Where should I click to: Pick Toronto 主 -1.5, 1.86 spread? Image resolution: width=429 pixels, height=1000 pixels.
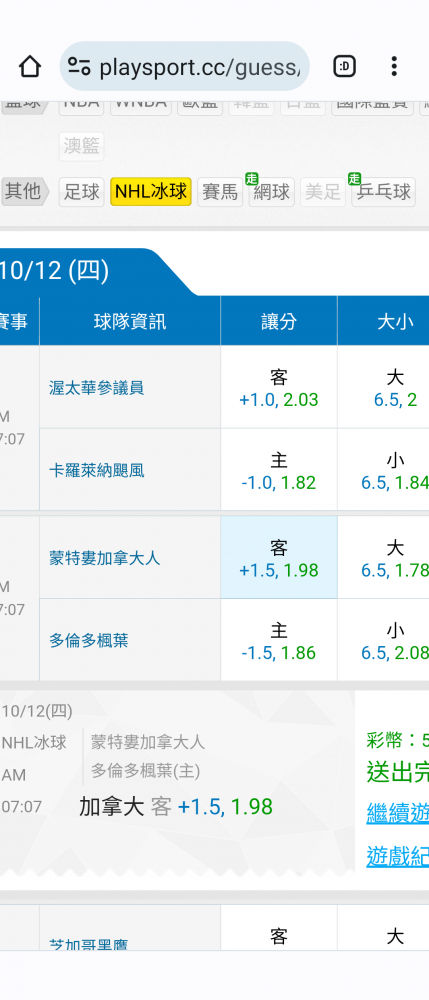coord(279,640)
